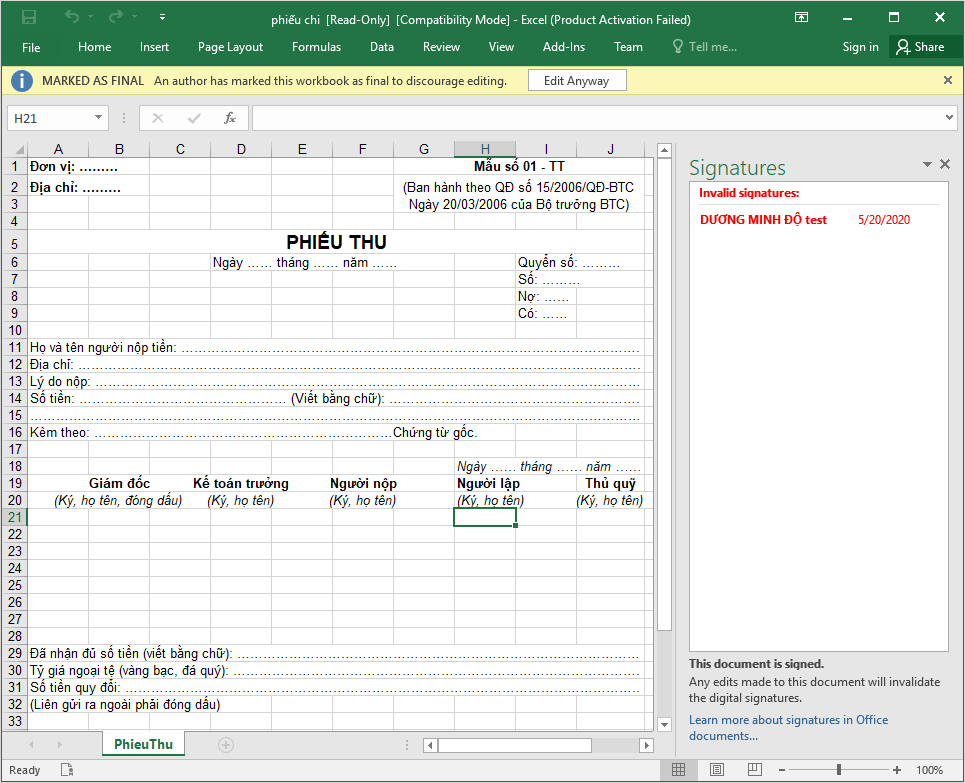This screenshot has width=965, height=783.
Task: Open the Page Layout ribbon tab
Action: tap(230, 47)
